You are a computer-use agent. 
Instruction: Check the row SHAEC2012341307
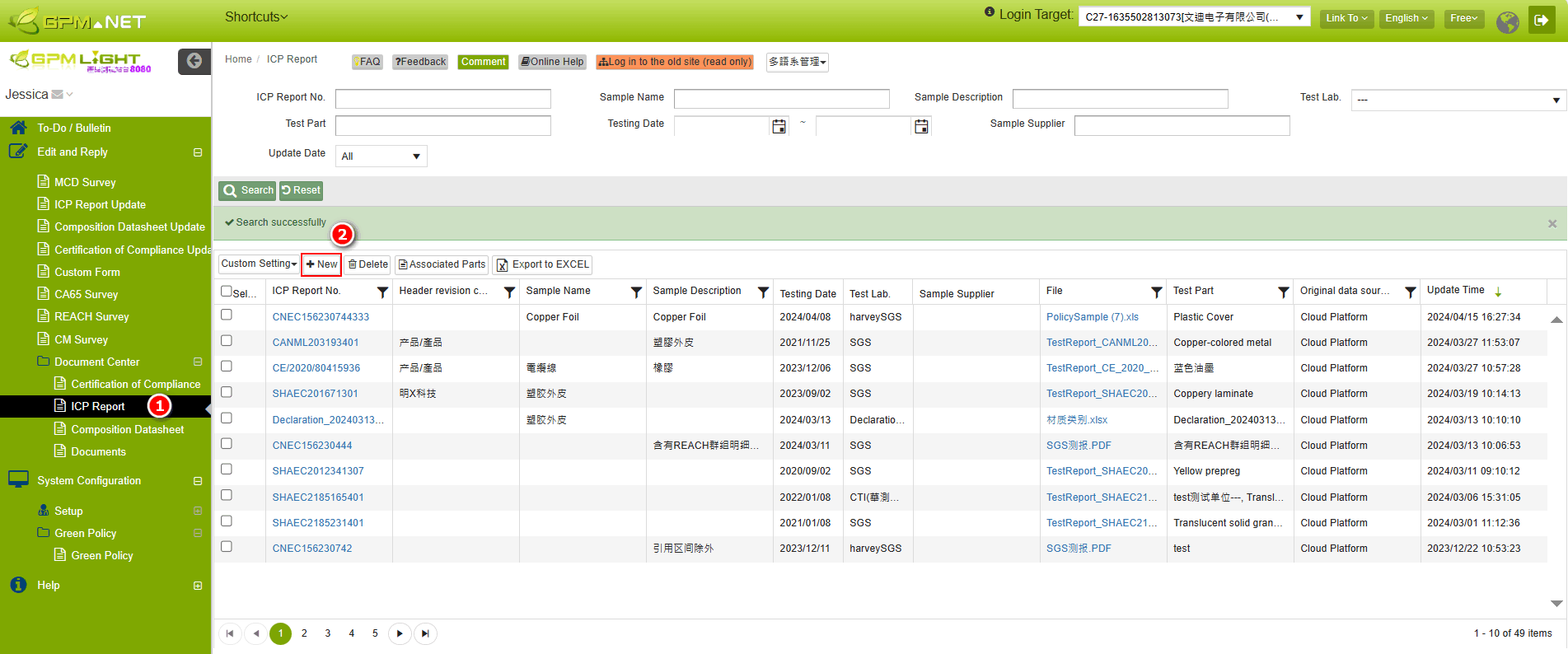click(x=227, y=469)
